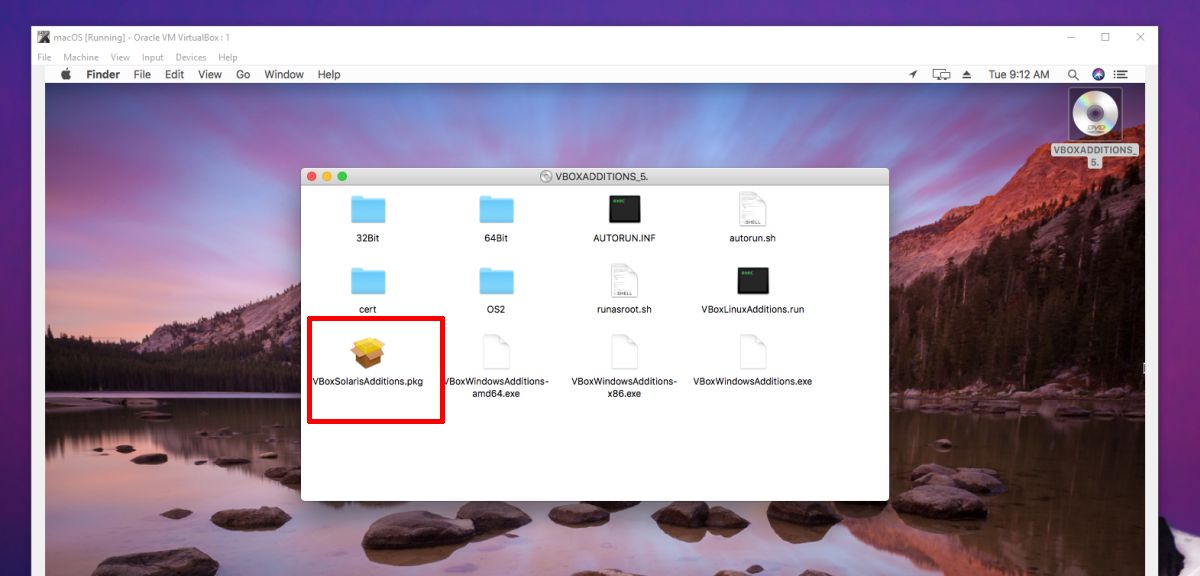Open the macOS Help menu beside Window

pos(329,74)
